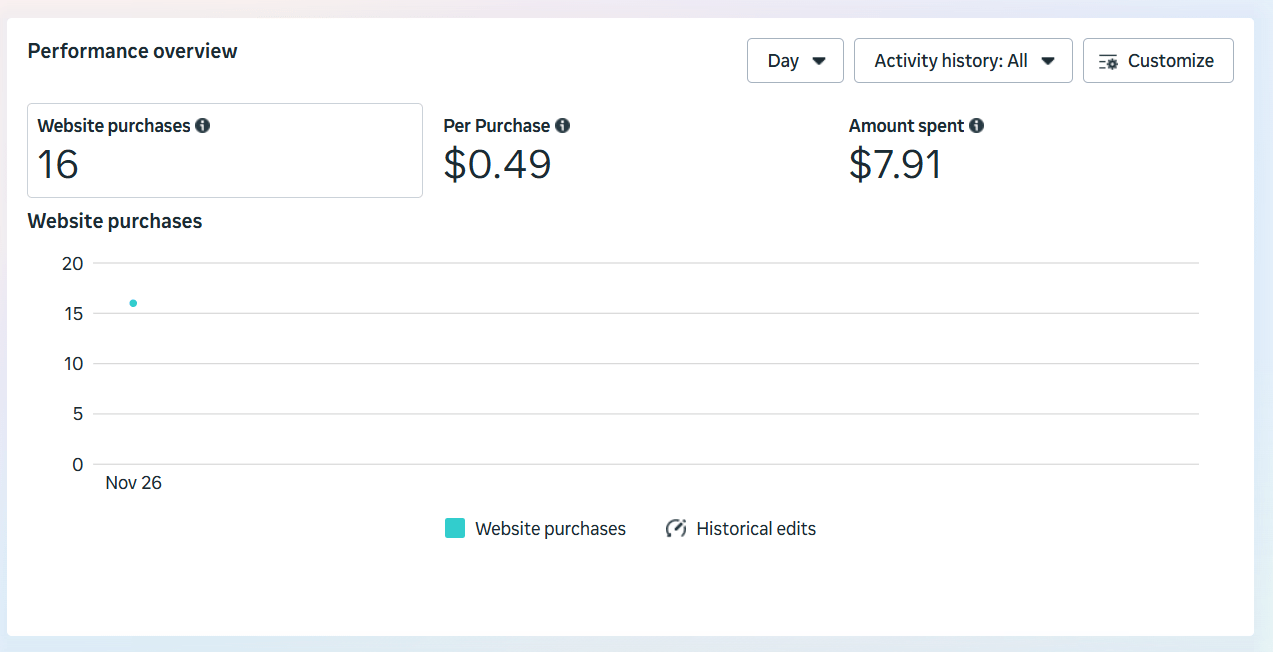
Task: Click the caret arrow on the Day dropdown
Action: click(819, 61)
